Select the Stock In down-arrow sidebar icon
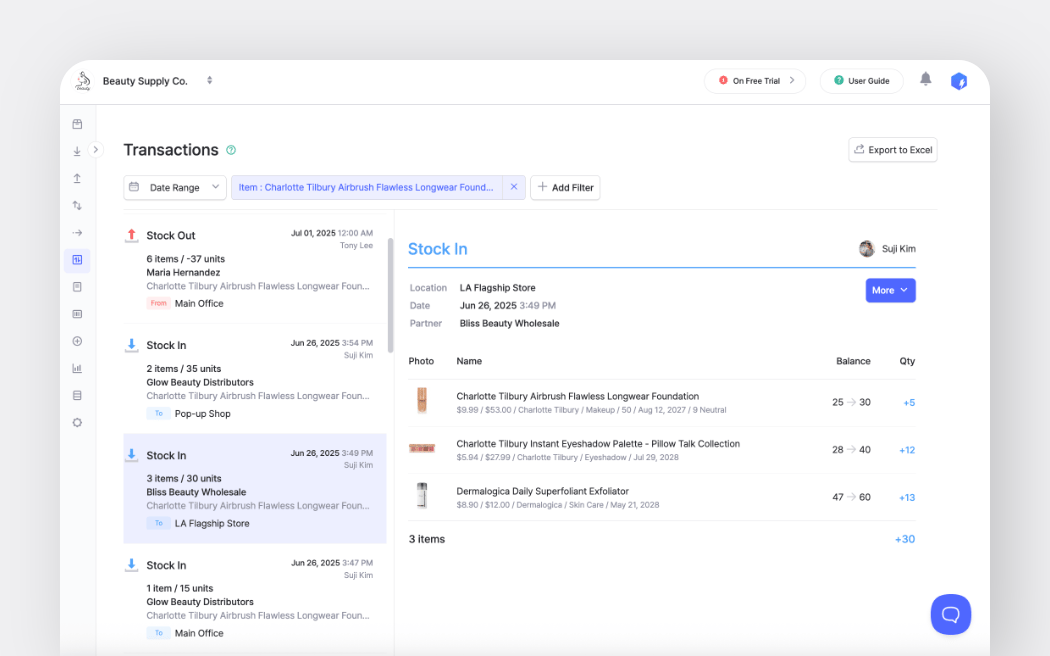1050x656 pixels. pyautogui.click(x=77, y=150)
